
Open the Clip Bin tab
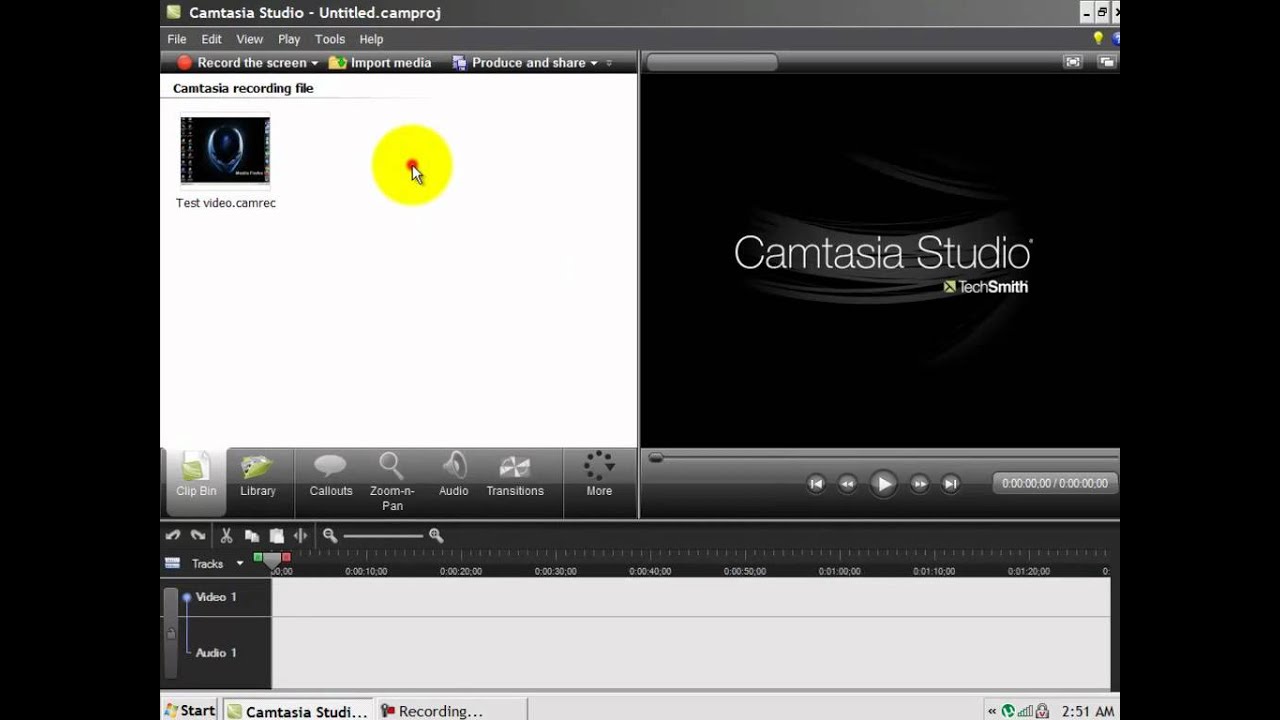196,482
